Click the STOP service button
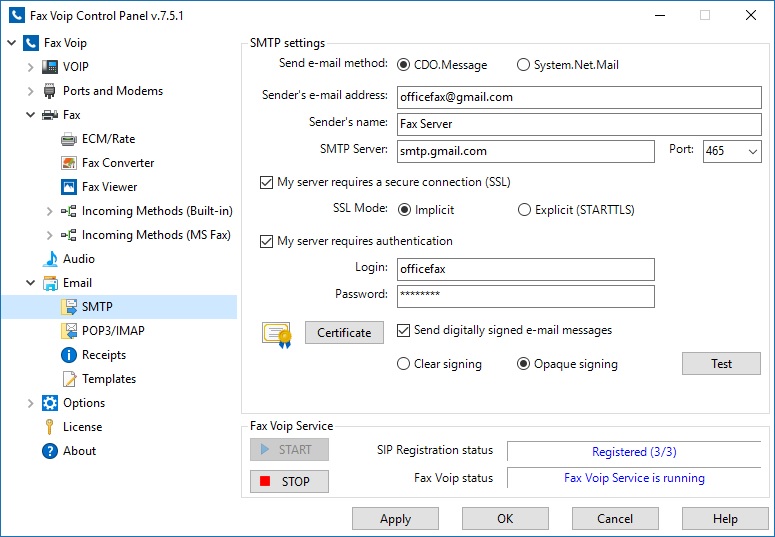Screen dimensions: 775x537 tap(289, 482)
